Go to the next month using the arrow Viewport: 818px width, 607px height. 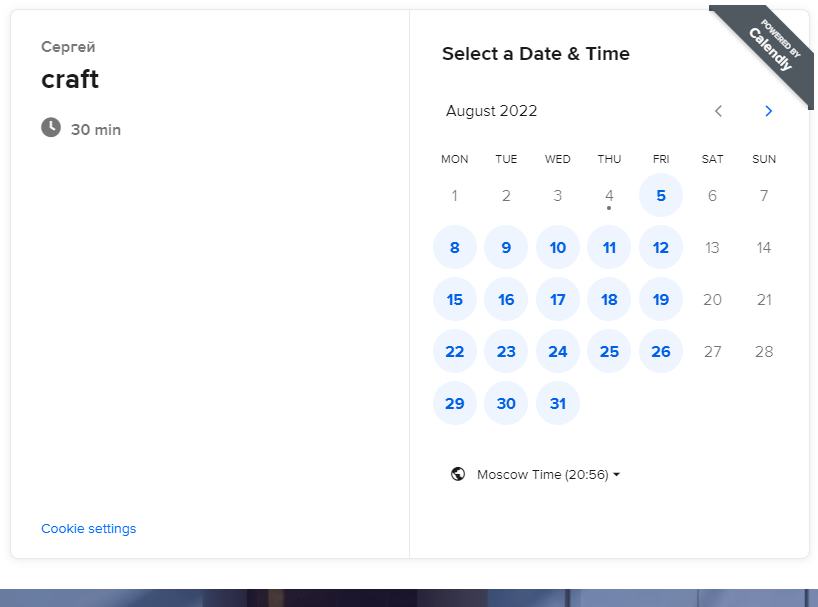(x=768, y=111)
